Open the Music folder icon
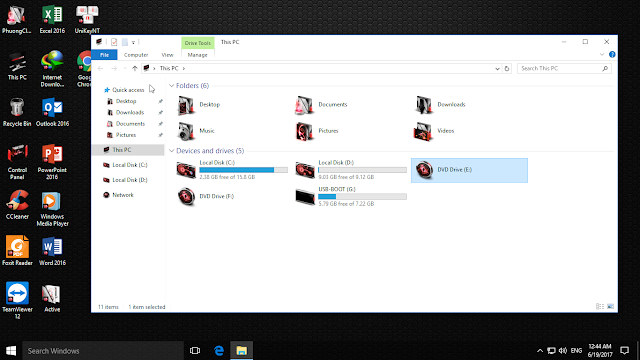The image size is (640, 360). [x=186, y=131]
